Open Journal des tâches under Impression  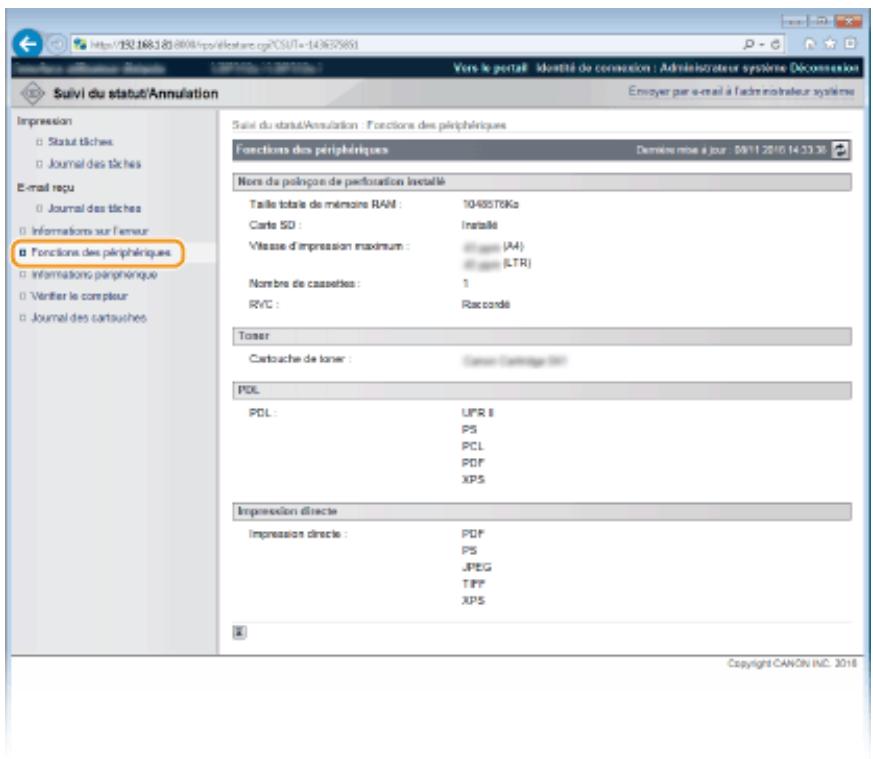tap(94, 164)
